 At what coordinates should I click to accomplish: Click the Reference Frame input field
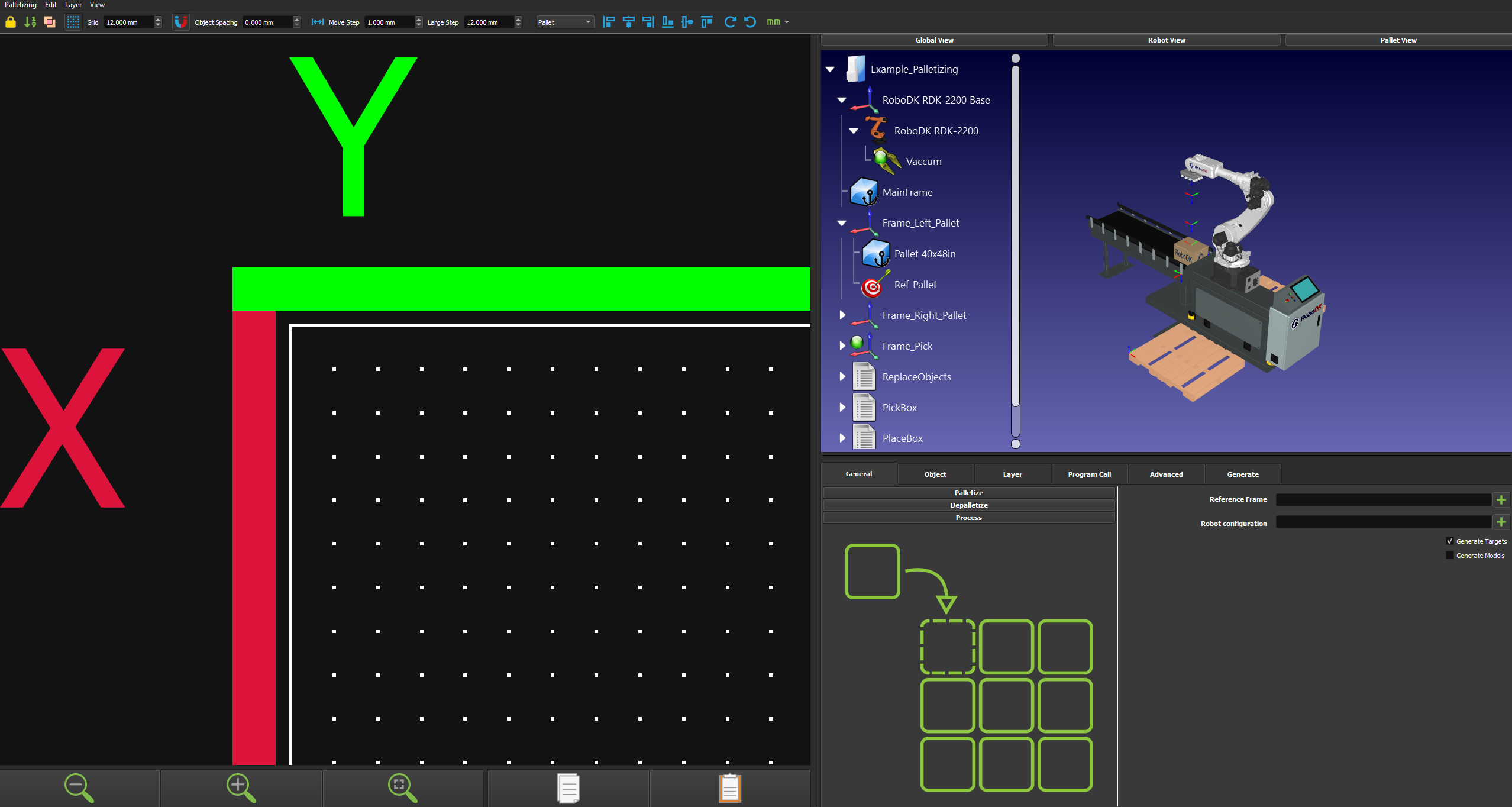pos(1382,500)
